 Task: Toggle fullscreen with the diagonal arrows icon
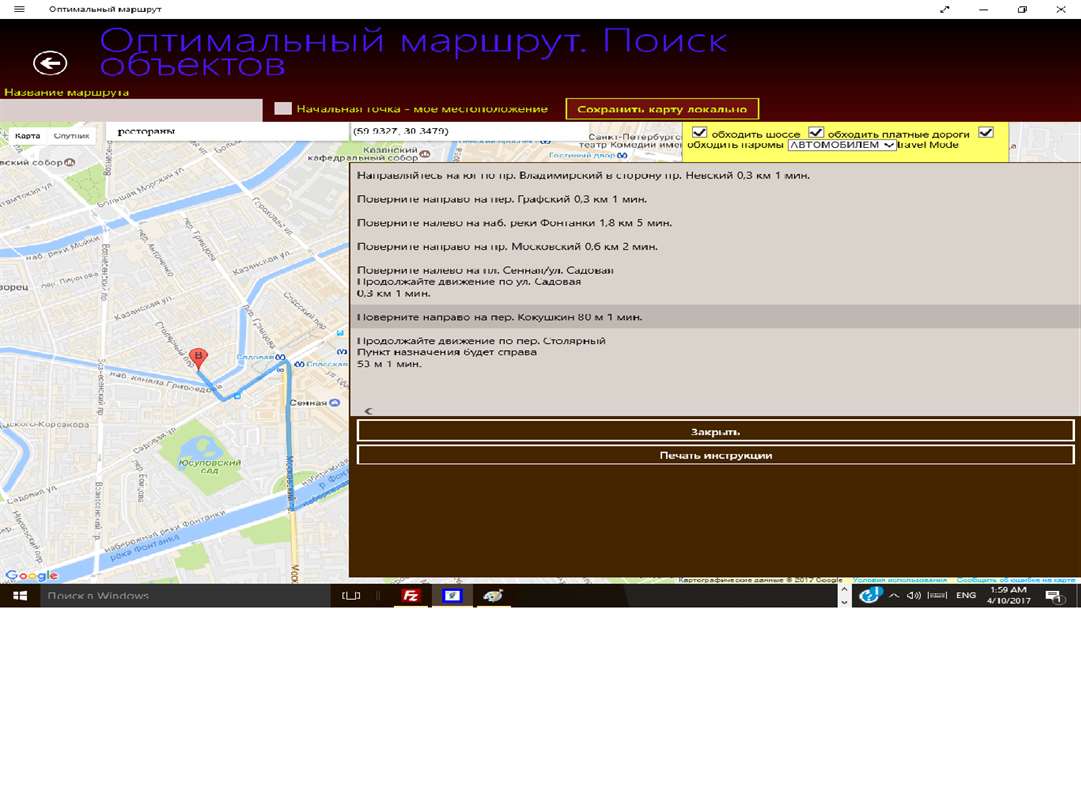pos(944,9)
